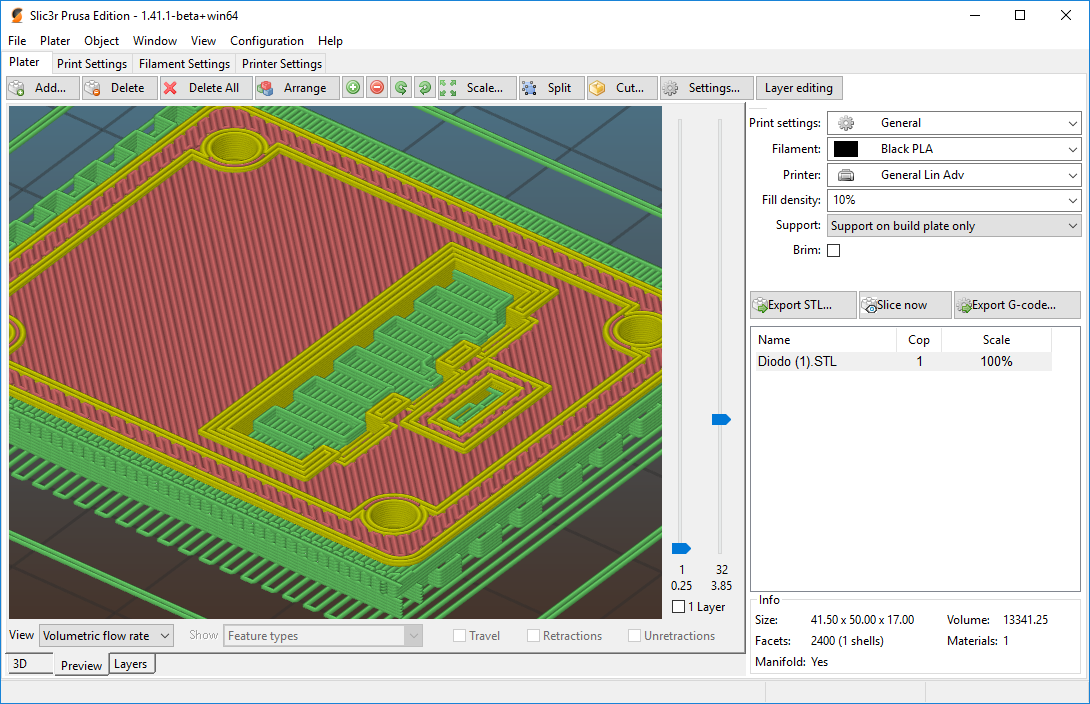Open the Print settings General dropdown
The image size is (1090, 704).
point(954,123)
